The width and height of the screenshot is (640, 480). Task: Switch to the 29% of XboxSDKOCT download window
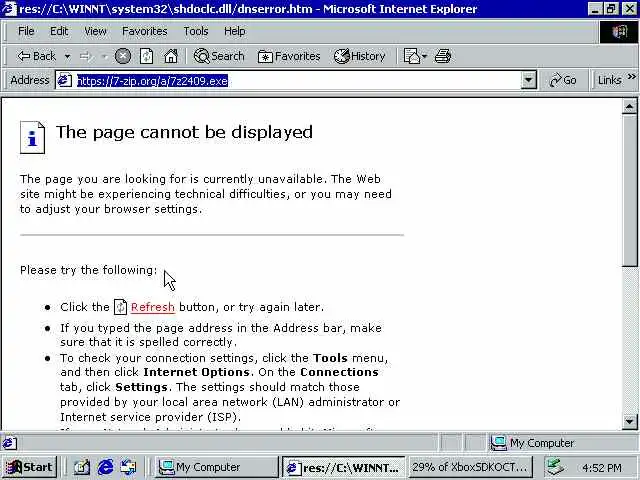pos(470,467)
